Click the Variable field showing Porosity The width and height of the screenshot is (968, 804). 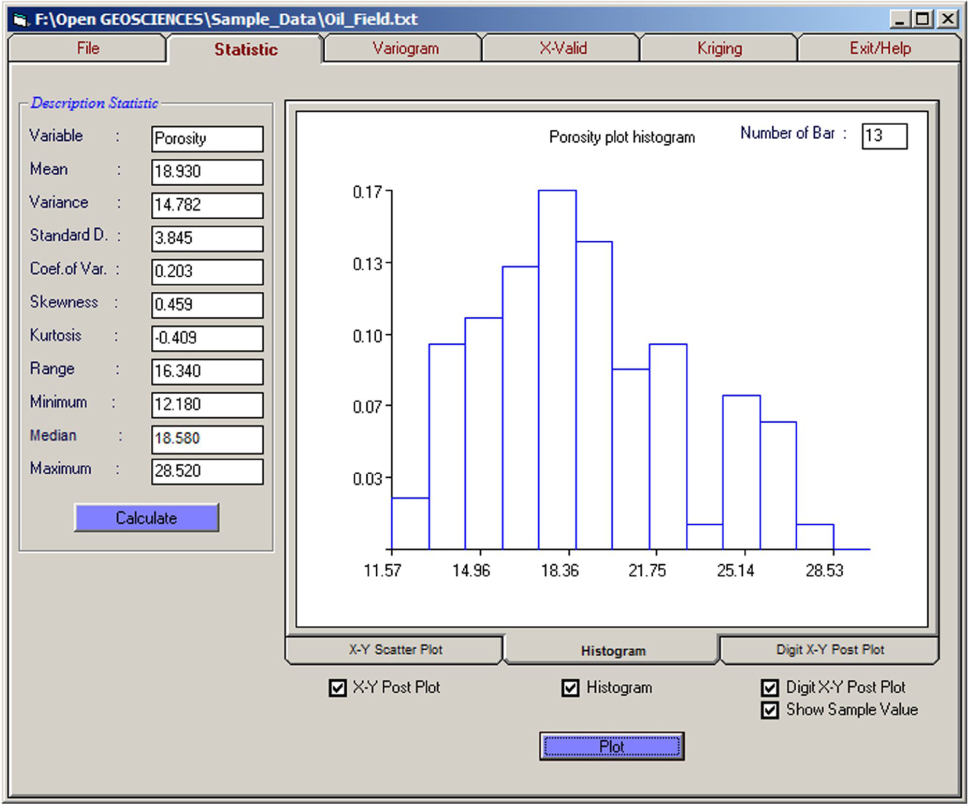pyautogui.click(x=207, y=139)
